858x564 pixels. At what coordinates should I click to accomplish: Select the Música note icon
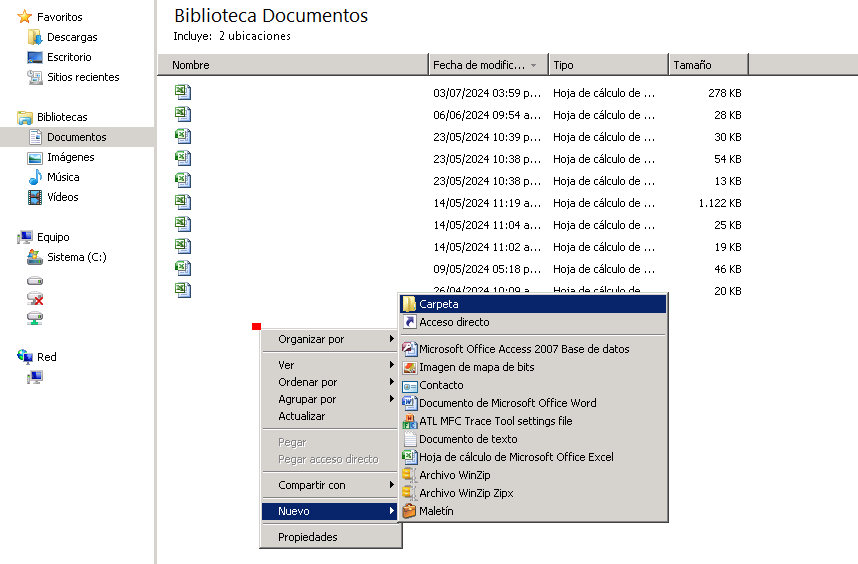coord(35,177)
